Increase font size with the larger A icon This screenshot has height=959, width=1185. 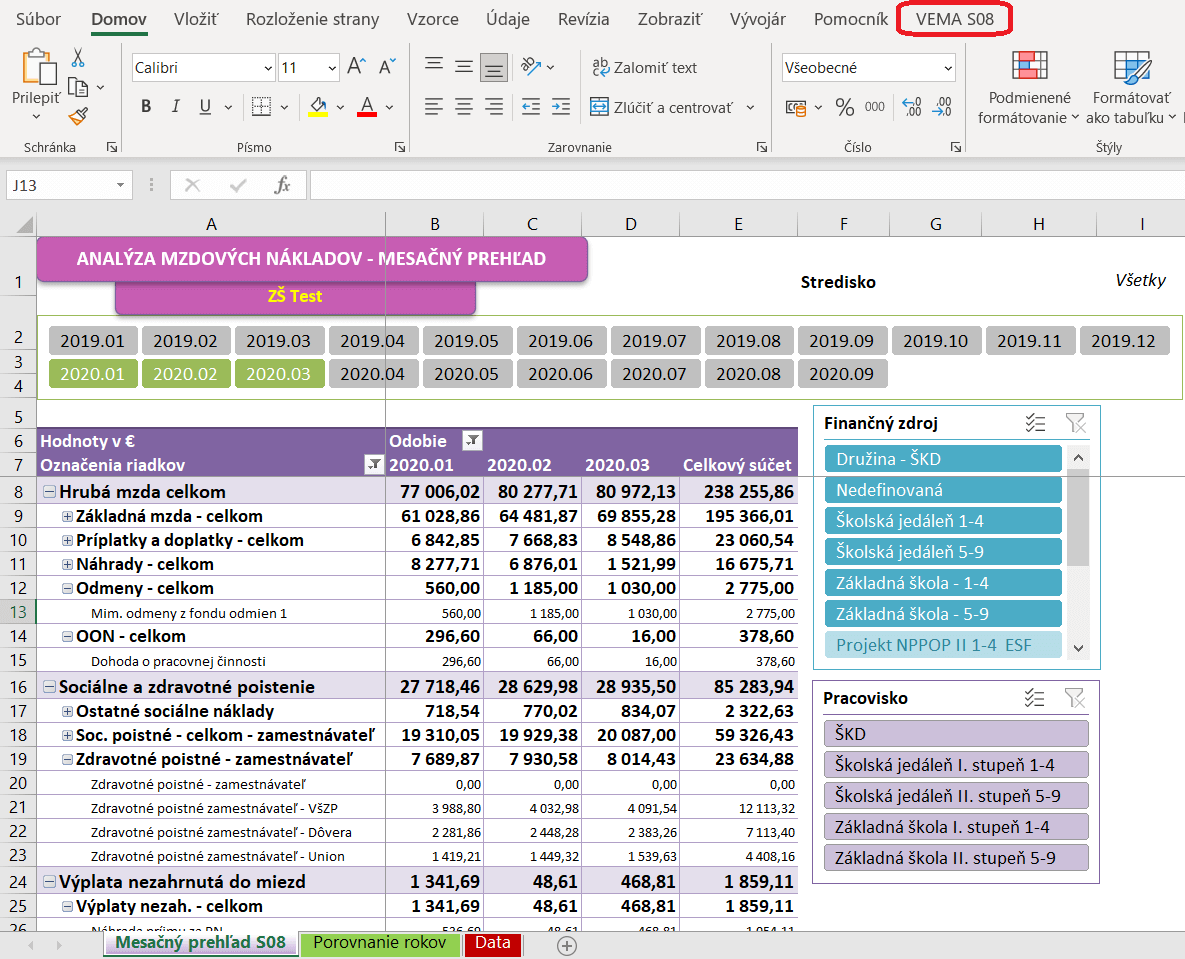coord(356,67)
